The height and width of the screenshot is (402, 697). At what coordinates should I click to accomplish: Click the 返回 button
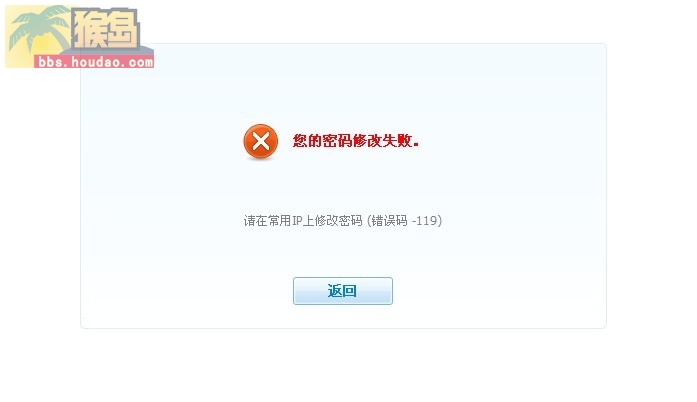(x=343, y=291)
